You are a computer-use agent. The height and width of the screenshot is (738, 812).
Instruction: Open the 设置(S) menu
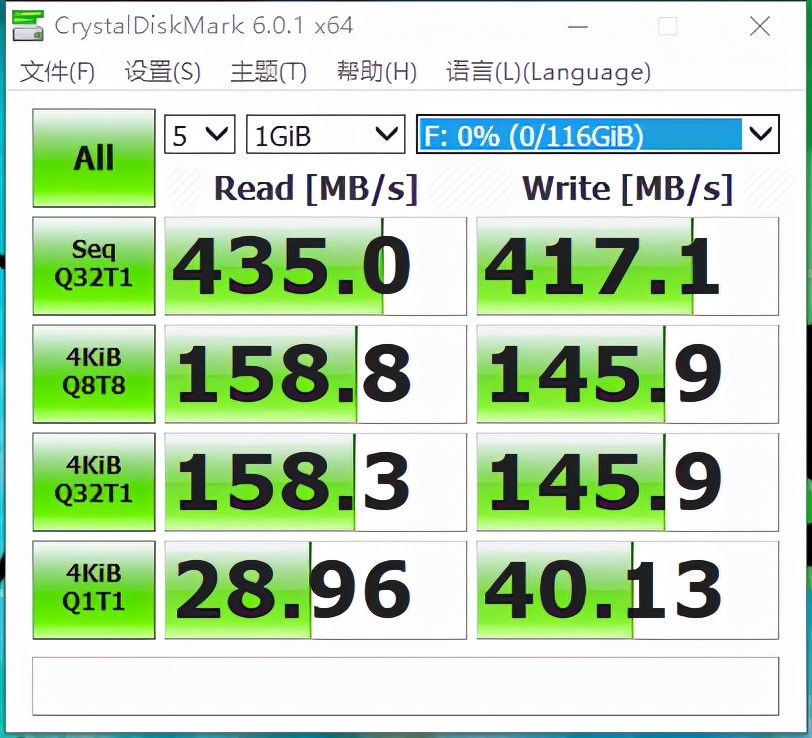[162, 71]
